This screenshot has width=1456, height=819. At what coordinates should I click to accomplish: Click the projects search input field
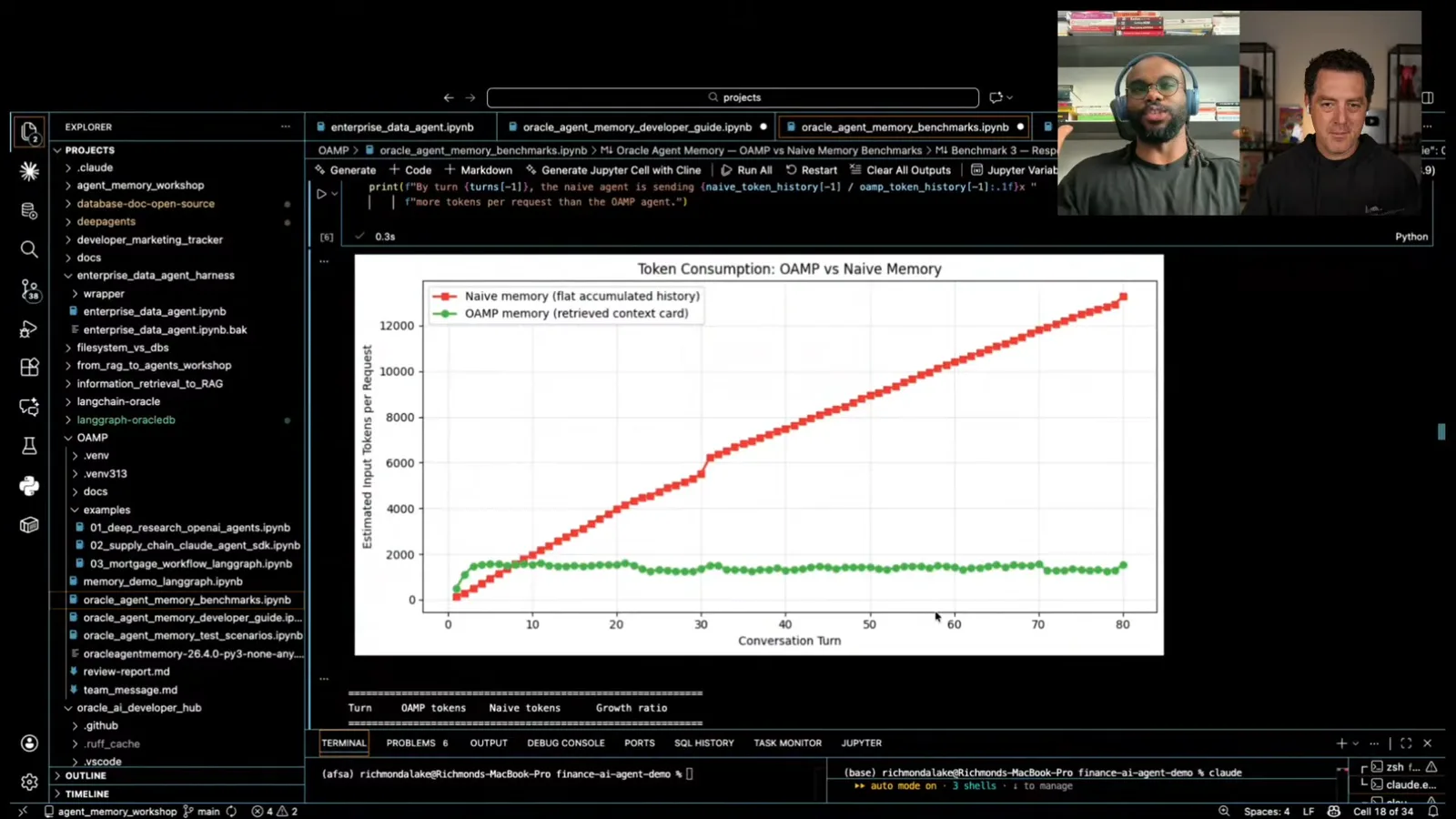(x=733, y=97)
